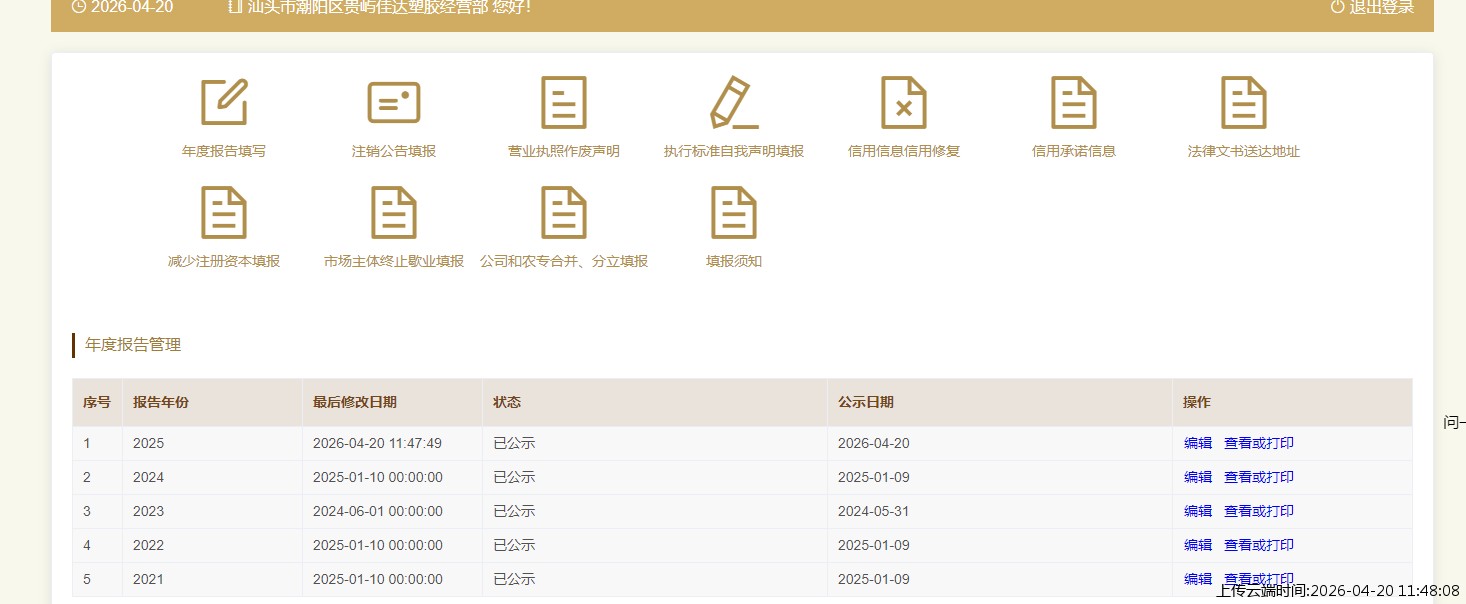Click the 信用承诺信息 icon
The width and height of the screenshot is (1466, 604).
[1074, 103]
